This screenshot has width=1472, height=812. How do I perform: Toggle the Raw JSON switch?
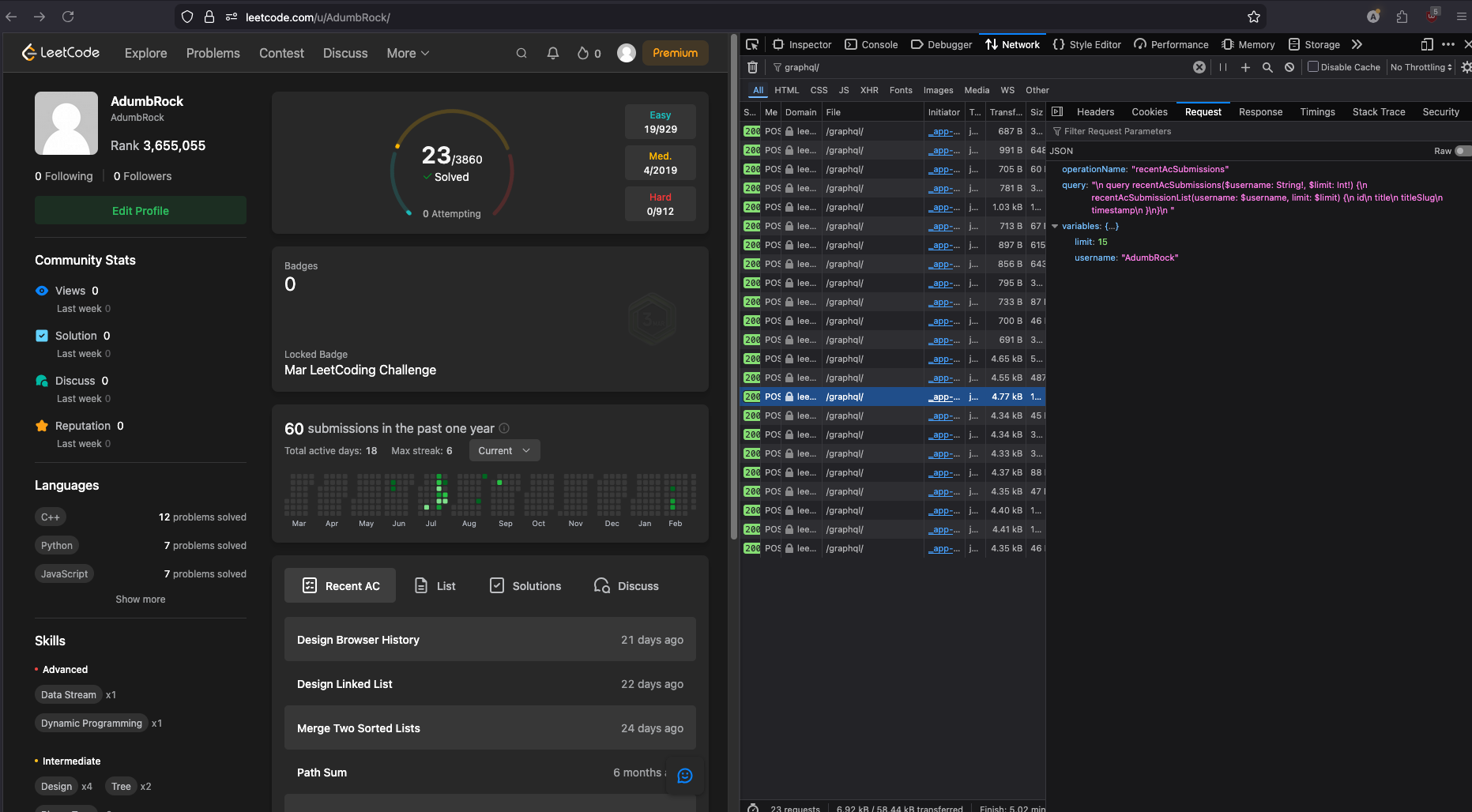coord(1463,151)
